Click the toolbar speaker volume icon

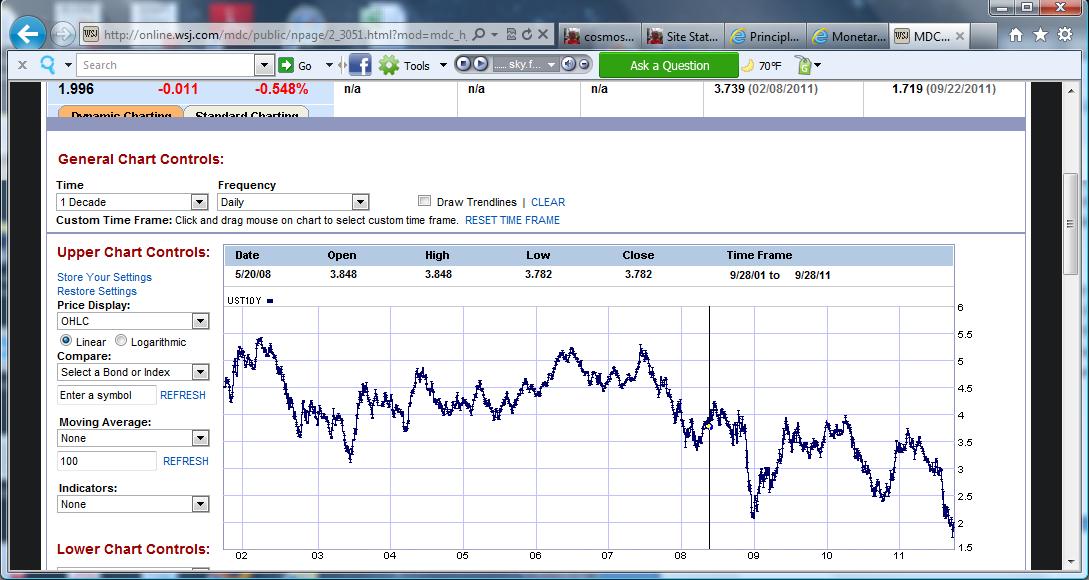point(569,65)
